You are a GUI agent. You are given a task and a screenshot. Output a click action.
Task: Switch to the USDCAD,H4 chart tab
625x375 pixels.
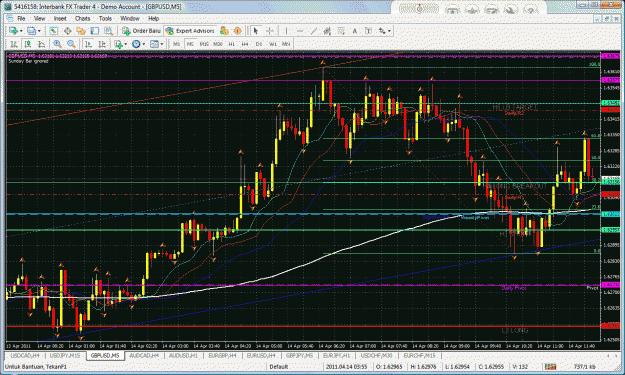pos(25,355)
